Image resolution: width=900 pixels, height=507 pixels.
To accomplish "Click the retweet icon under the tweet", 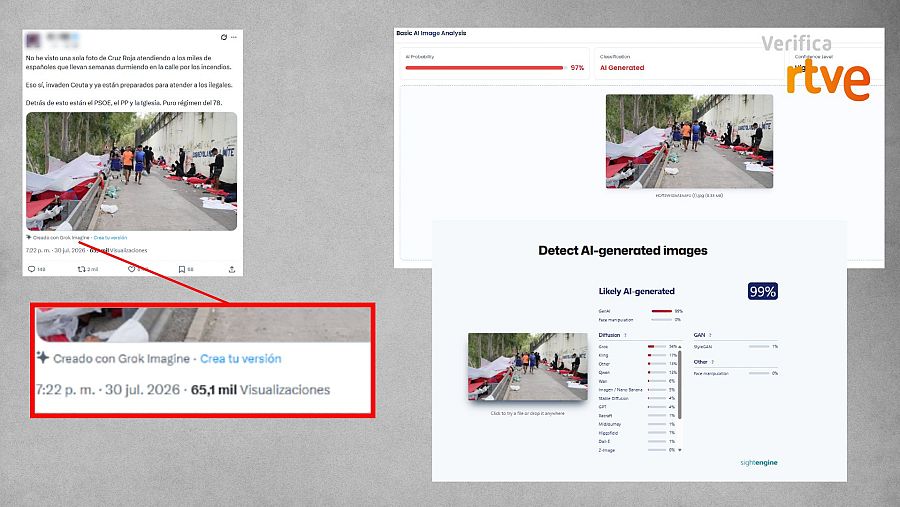I will pos(82,269).
